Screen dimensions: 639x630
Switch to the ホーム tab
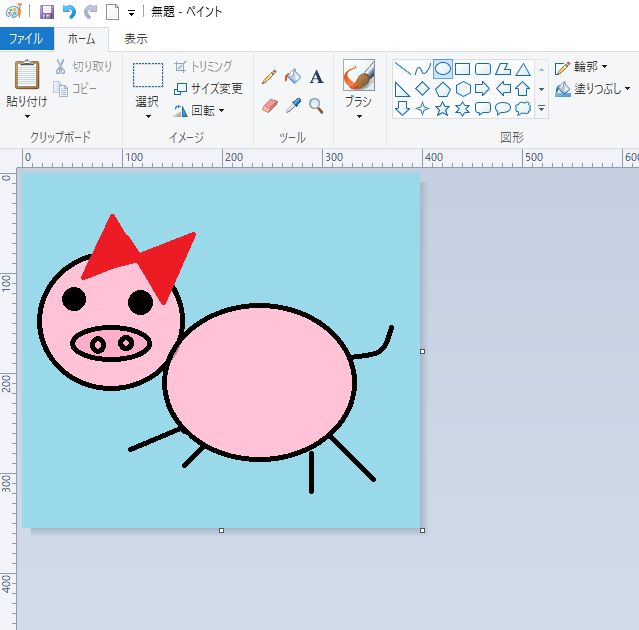(x=81, y=39)
